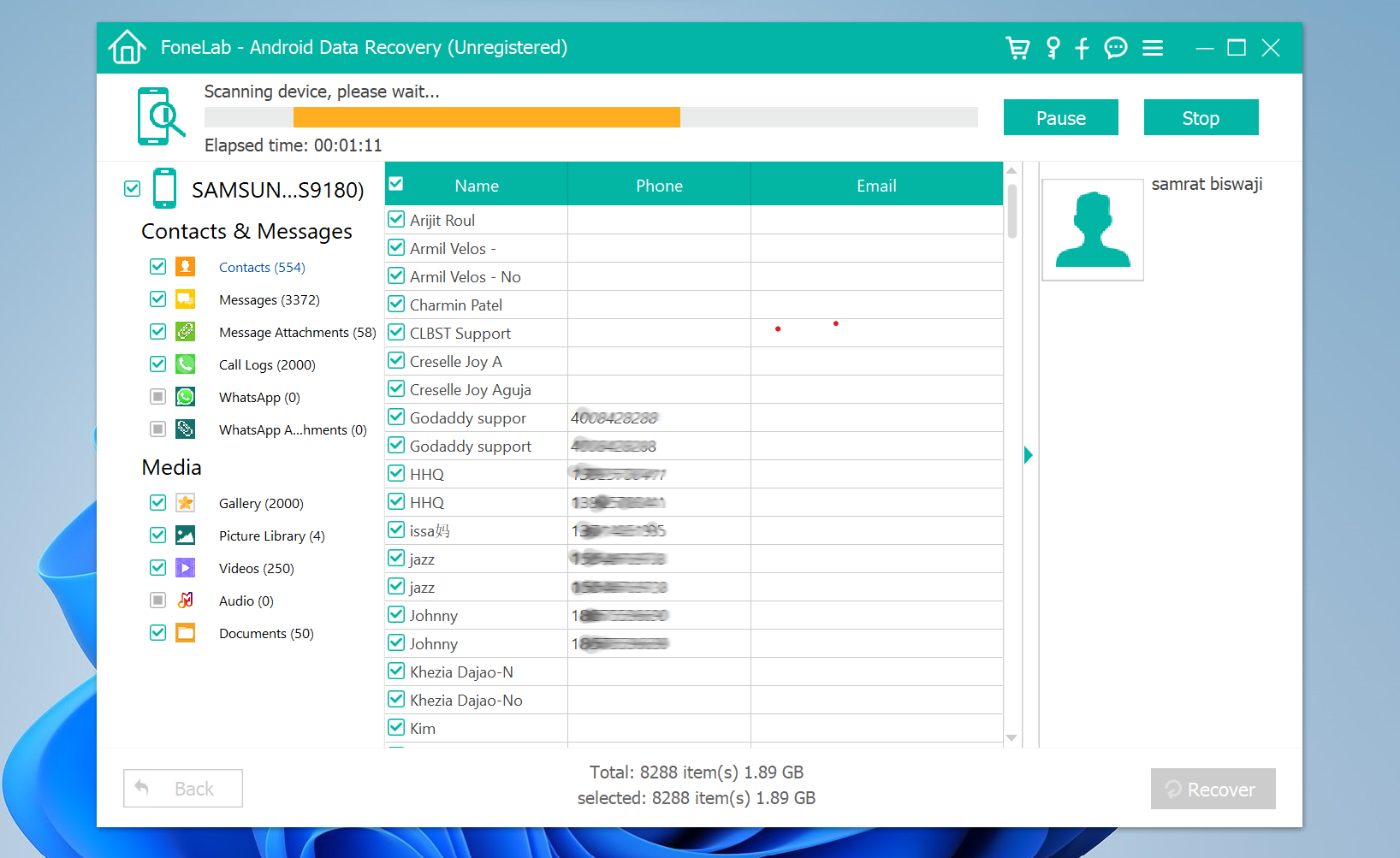
Task: Select the WhatsApp Attachments icon
Action: [185, 429]
